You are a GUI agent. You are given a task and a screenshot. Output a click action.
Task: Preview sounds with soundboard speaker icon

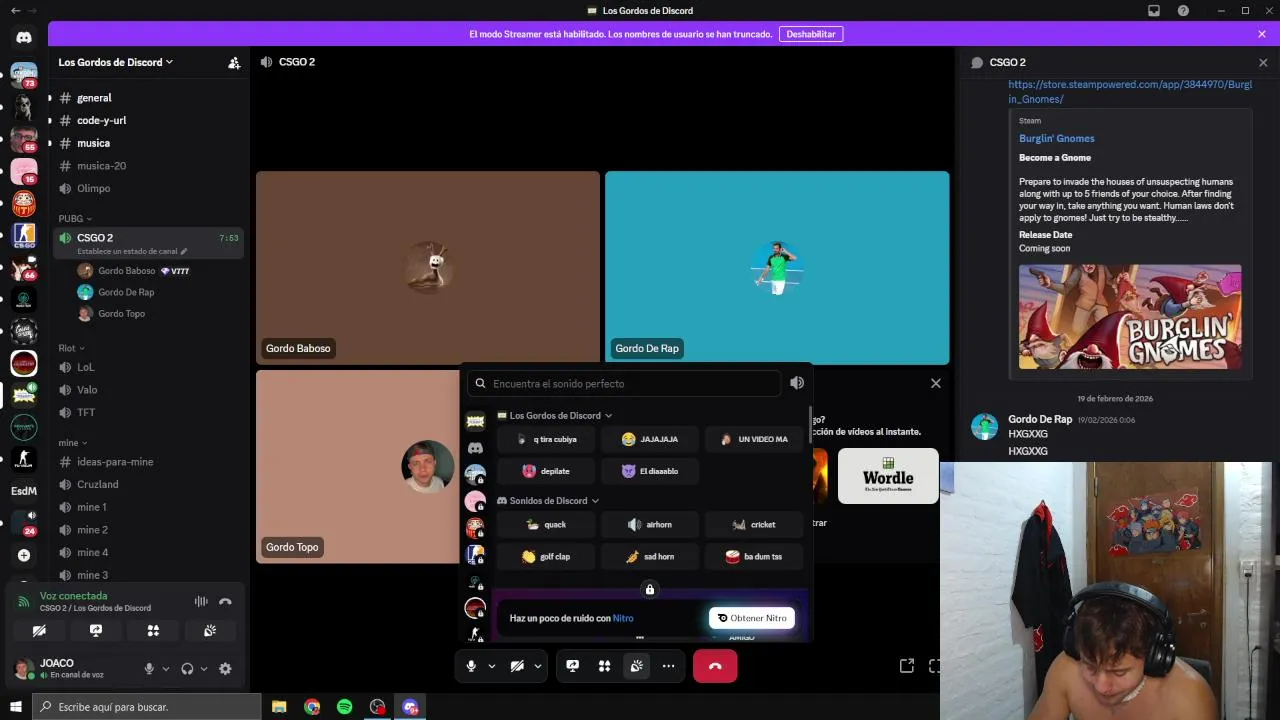pyautogui.click(x=797, y=383)
